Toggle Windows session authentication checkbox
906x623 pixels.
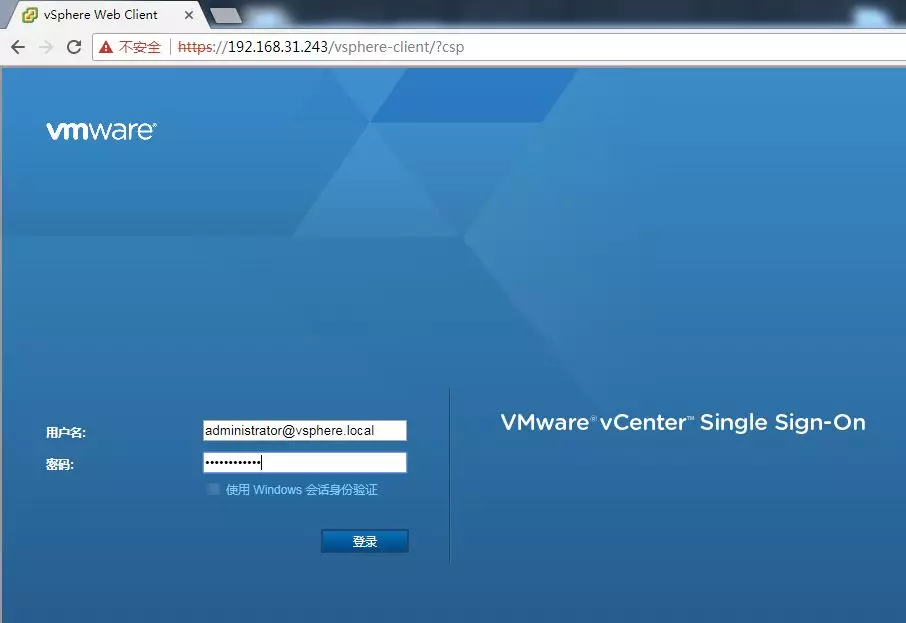click(213, 490)
